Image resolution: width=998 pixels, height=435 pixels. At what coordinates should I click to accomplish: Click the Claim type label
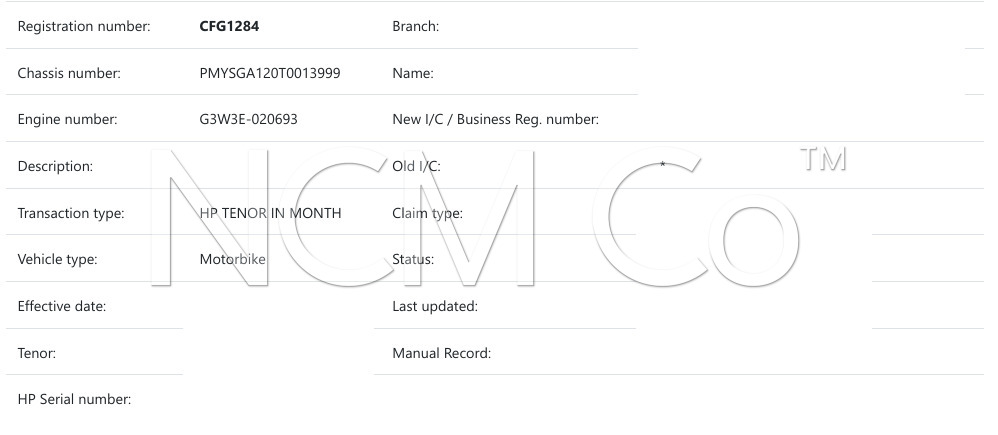tap(428, 213)
